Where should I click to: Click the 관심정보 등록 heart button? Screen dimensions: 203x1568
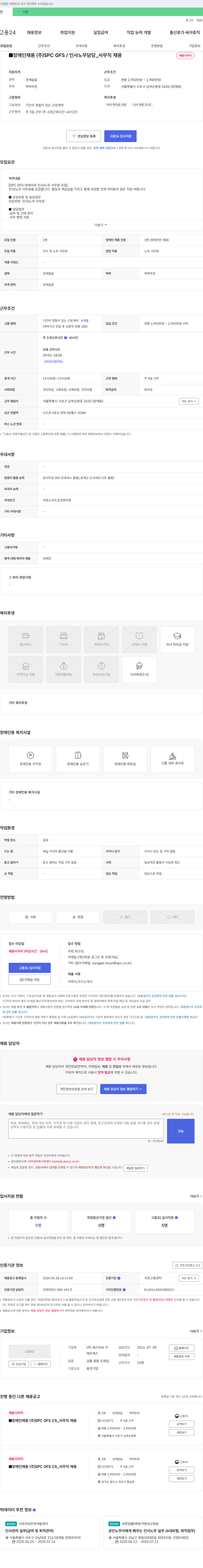(x=84, y=136)
